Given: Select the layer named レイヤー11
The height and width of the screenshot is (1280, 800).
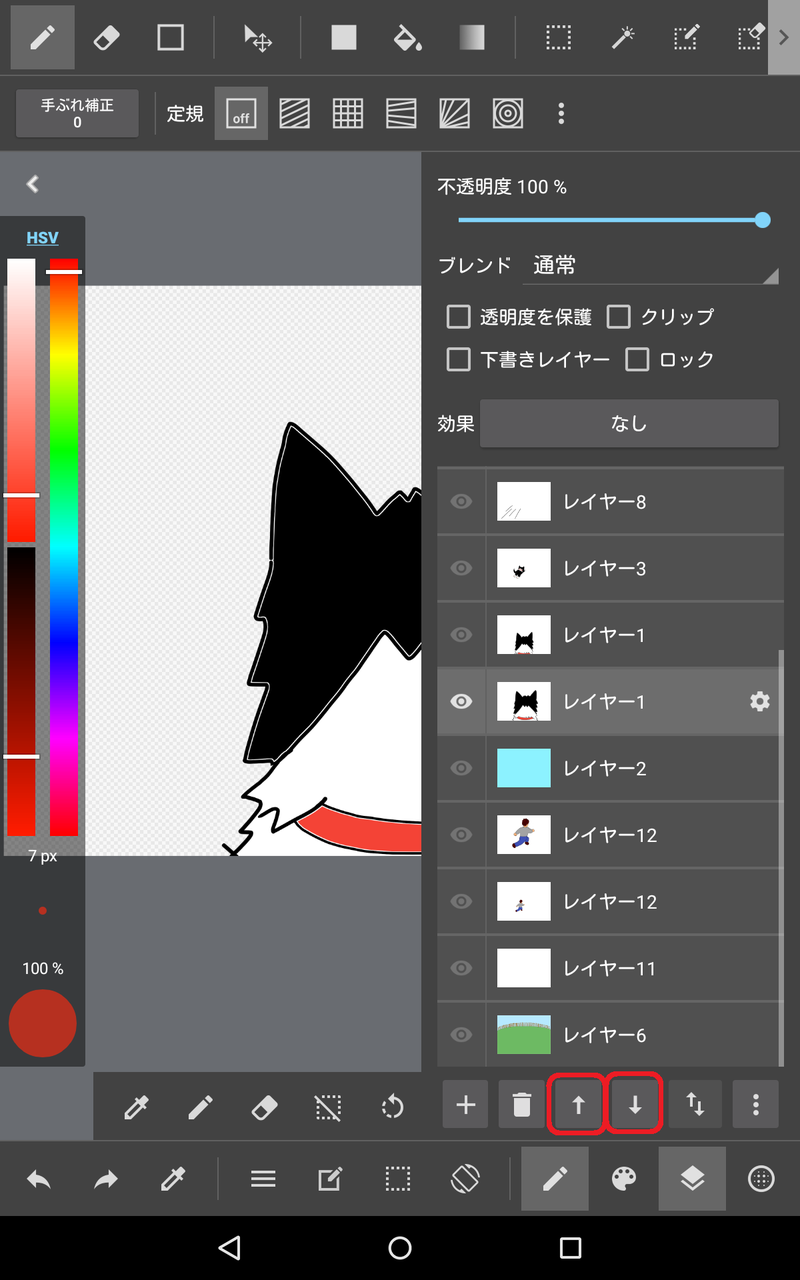Looking at the screenshot, I should point(609,968).
